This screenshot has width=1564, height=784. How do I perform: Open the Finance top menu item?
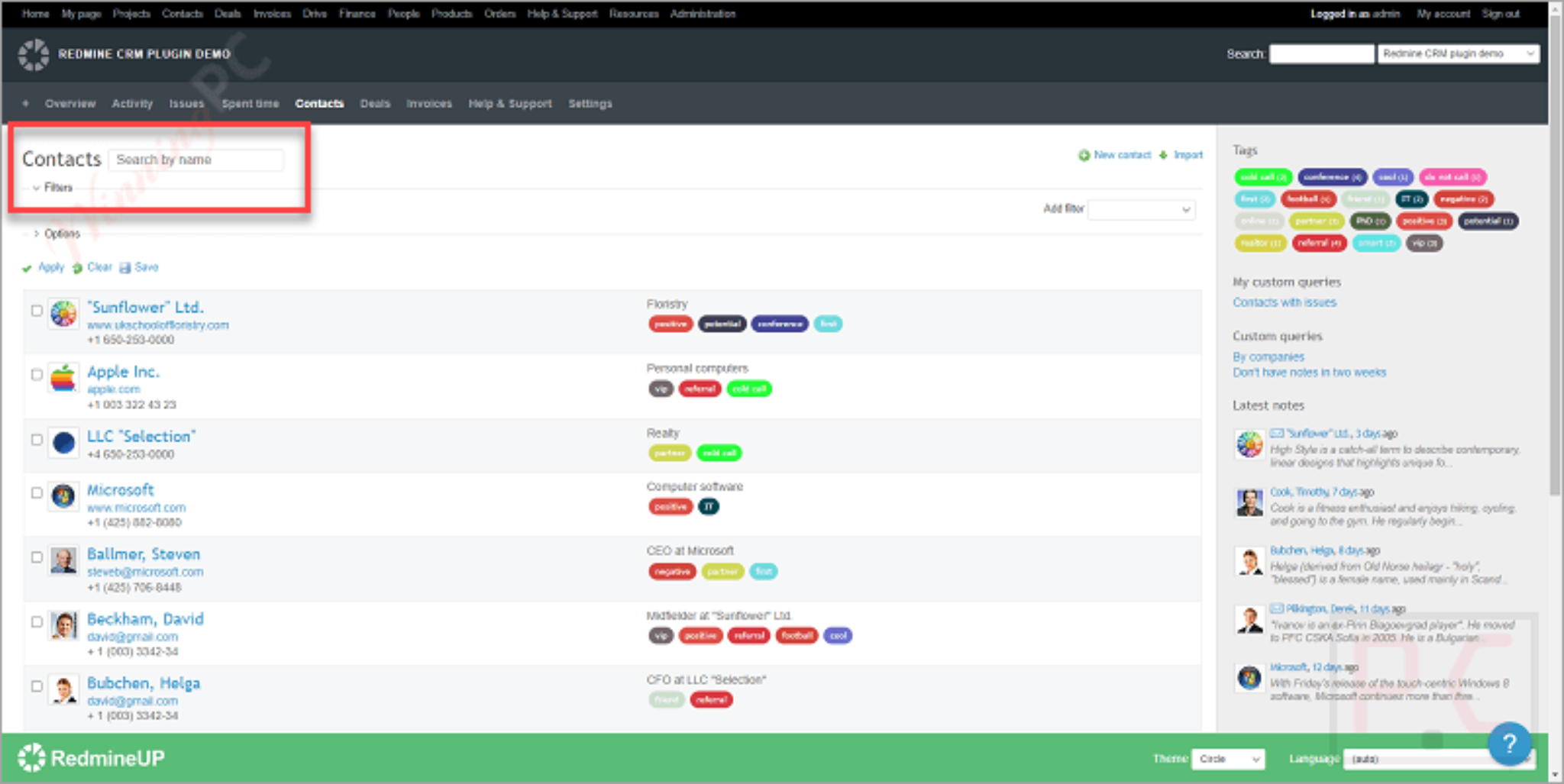357,14
